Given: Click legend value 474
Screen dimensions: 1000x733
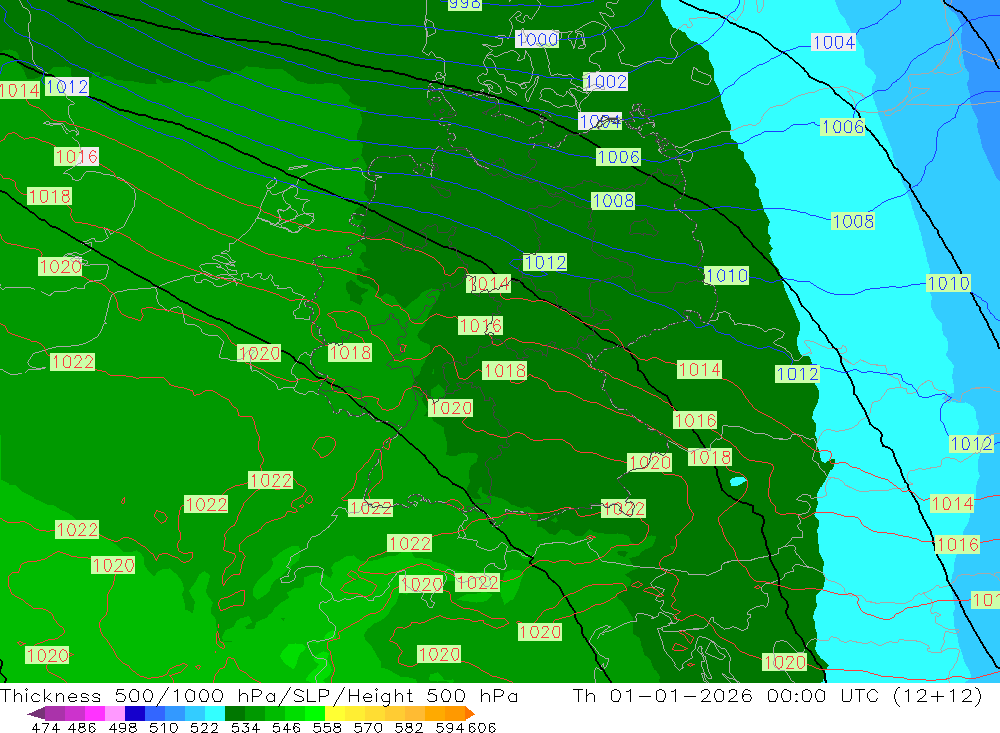Looking at the screenshot, I should tap(46, 727).
